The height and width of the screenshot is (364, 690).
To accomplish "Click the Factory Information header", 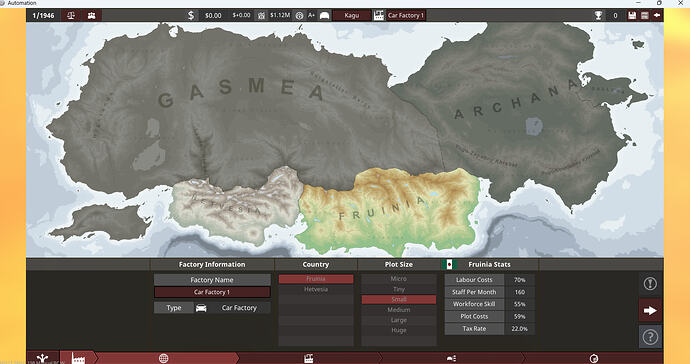I will [212, 265].
